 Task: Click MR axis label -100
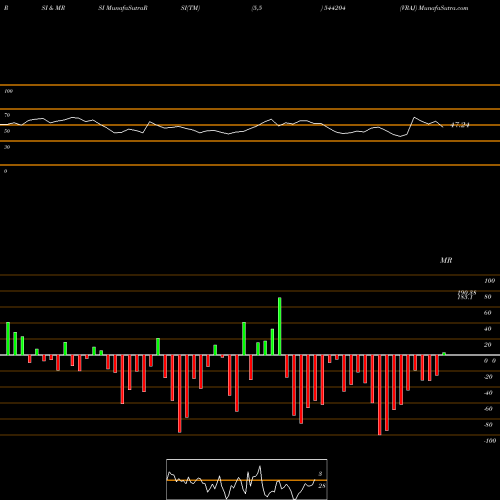coord(490,441)
